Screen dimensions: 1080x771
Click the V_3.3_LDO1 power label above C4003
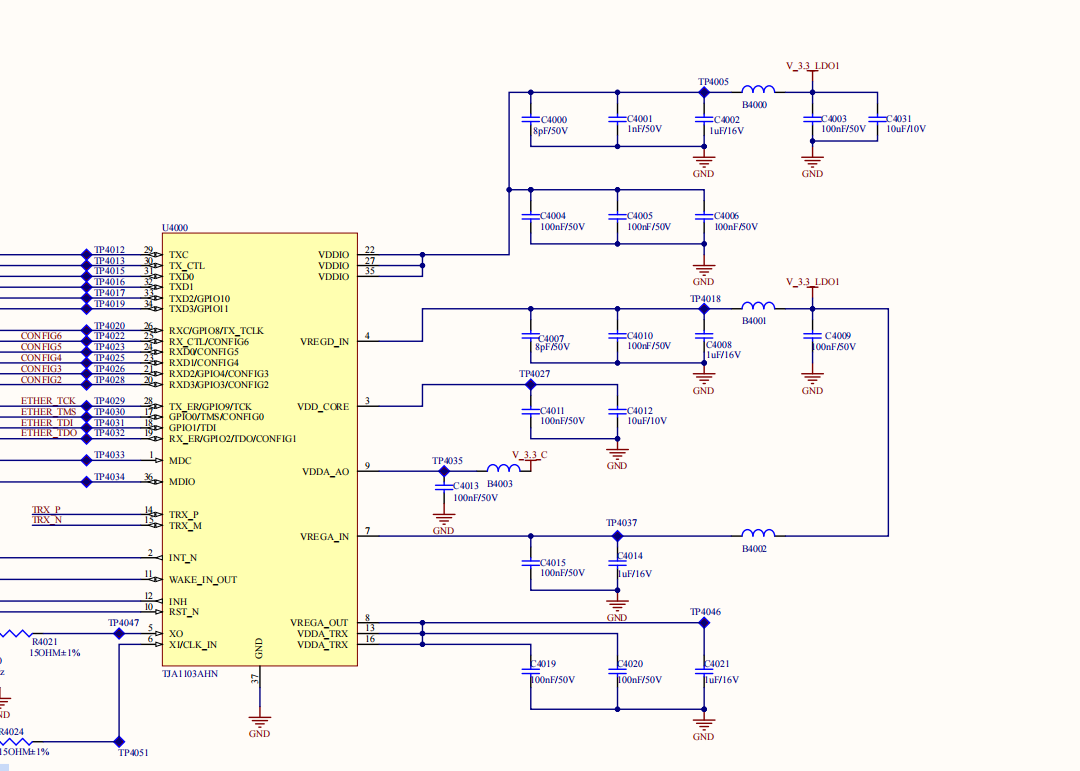813,66
